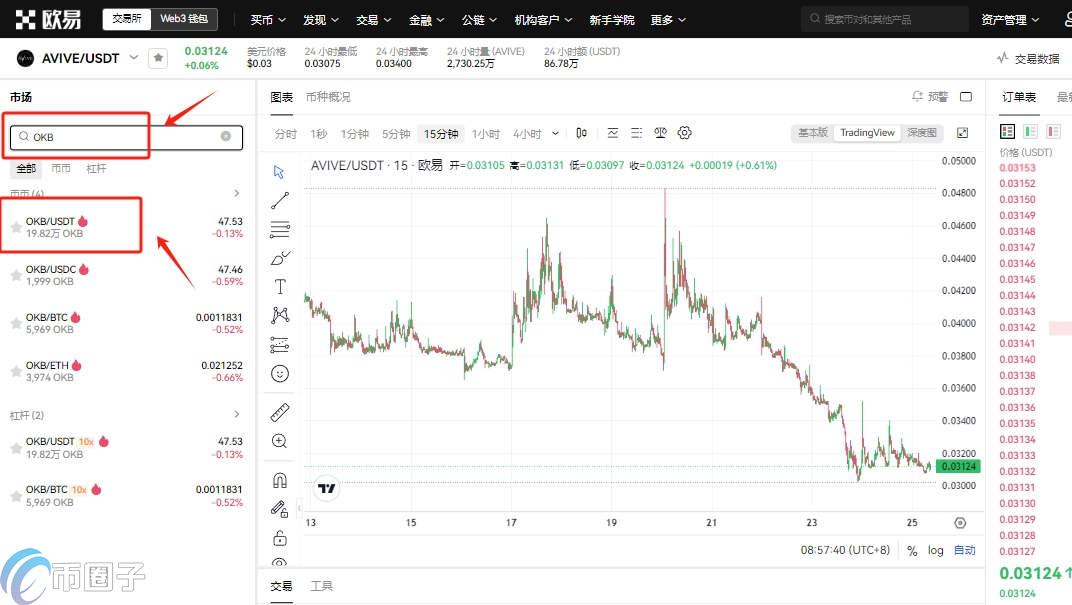Collapse the 币币 market list section
Viewport: 1072px width, 605px height.
pyautogui.click(x=237, y=192)
